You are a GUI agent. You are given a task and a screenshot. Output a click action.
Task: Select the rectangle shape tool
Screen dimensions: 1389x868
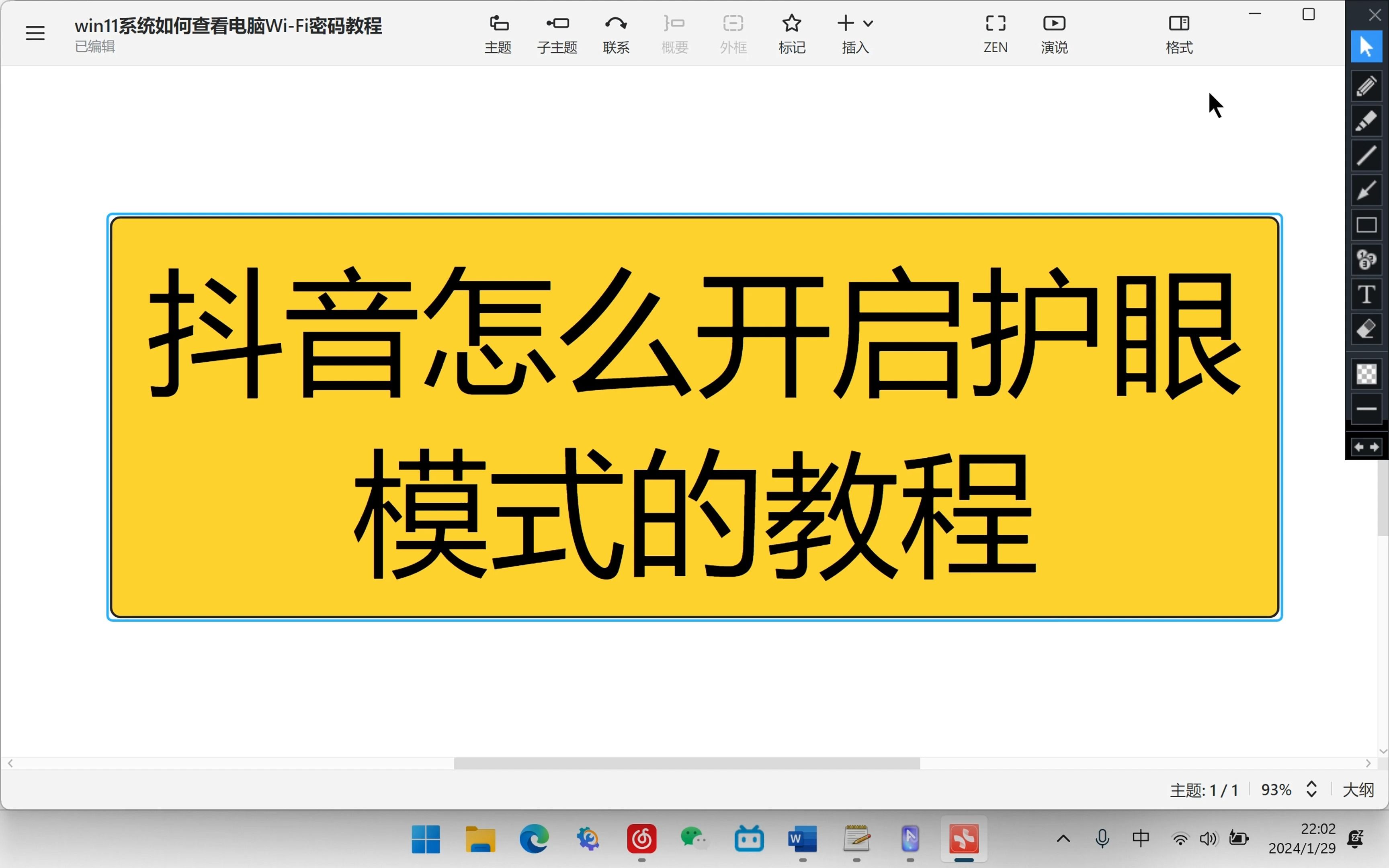point(1366,225)
